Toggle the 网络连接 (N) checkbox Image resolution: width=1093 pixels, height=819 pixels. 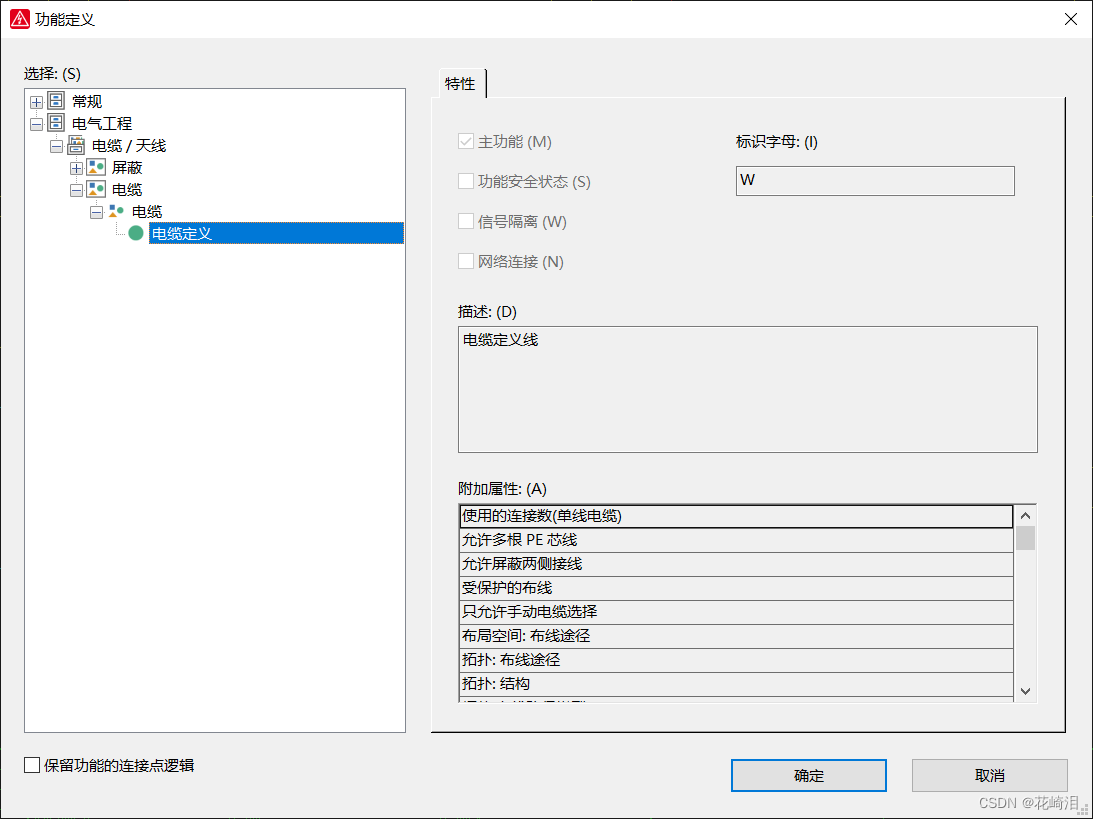click(466, 261)
